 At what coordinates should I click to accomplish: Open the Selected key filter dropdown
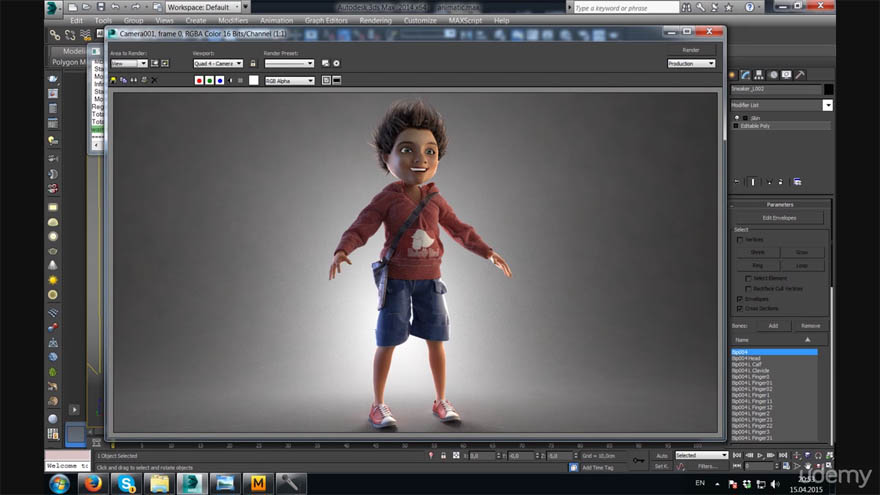pyautogui.click(x=701, y=455)
